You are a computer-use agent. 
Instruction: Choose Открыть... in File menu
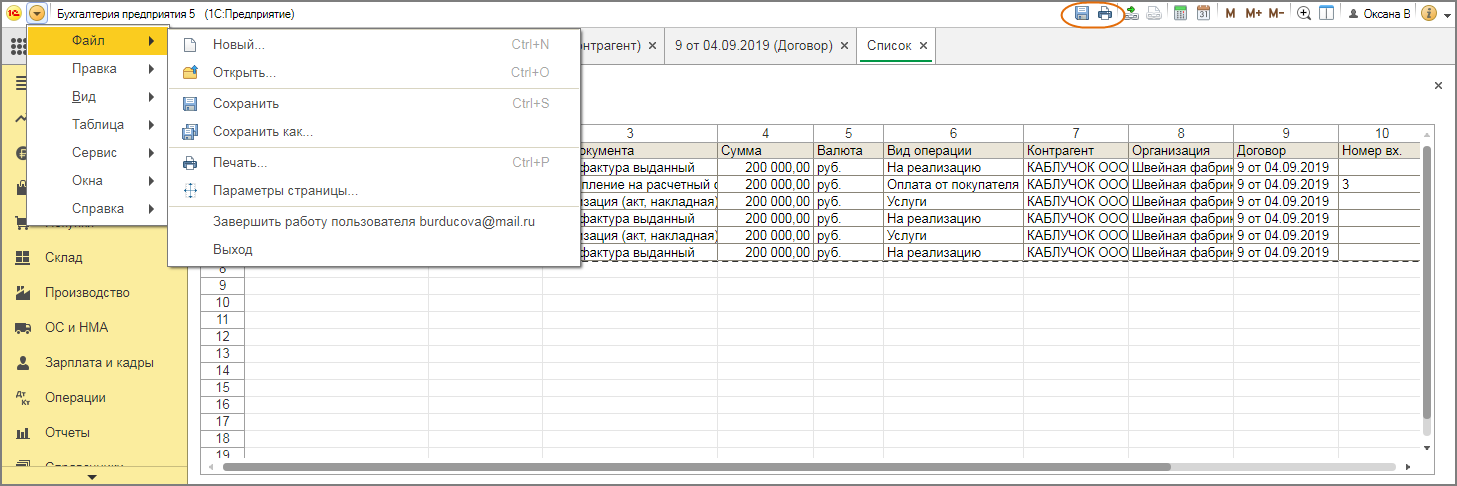(374, 73)
